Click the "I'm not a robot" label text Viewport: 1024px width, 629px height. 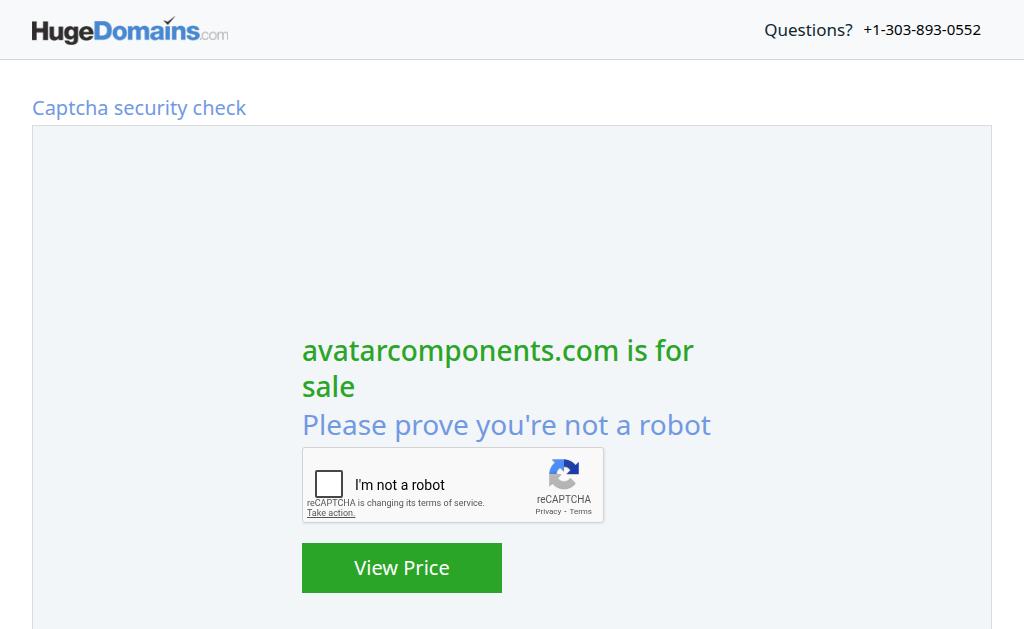pos(399,485)
